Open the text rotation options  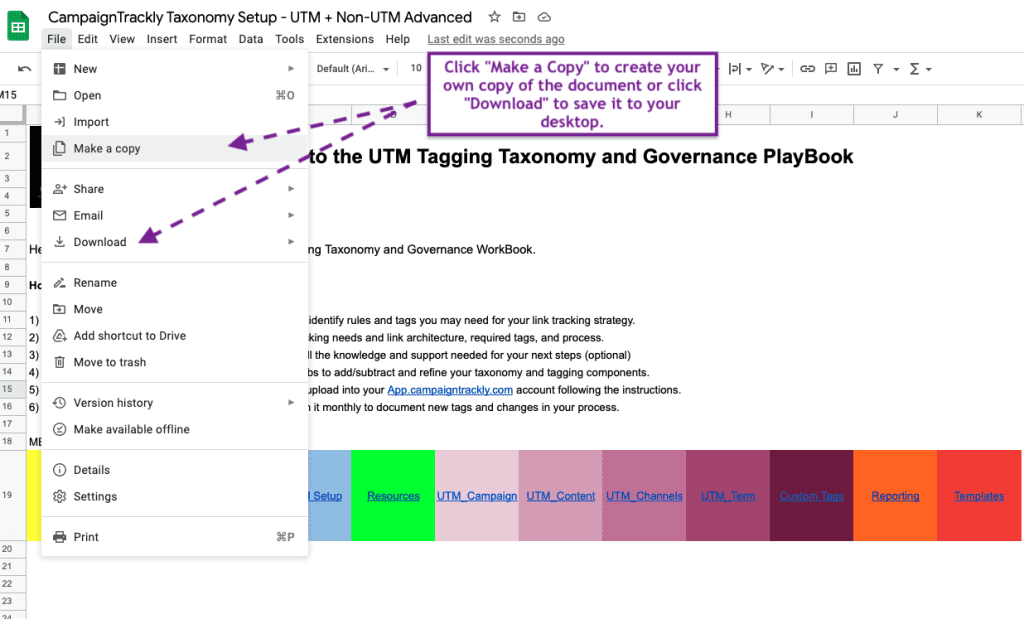point(773,69)
